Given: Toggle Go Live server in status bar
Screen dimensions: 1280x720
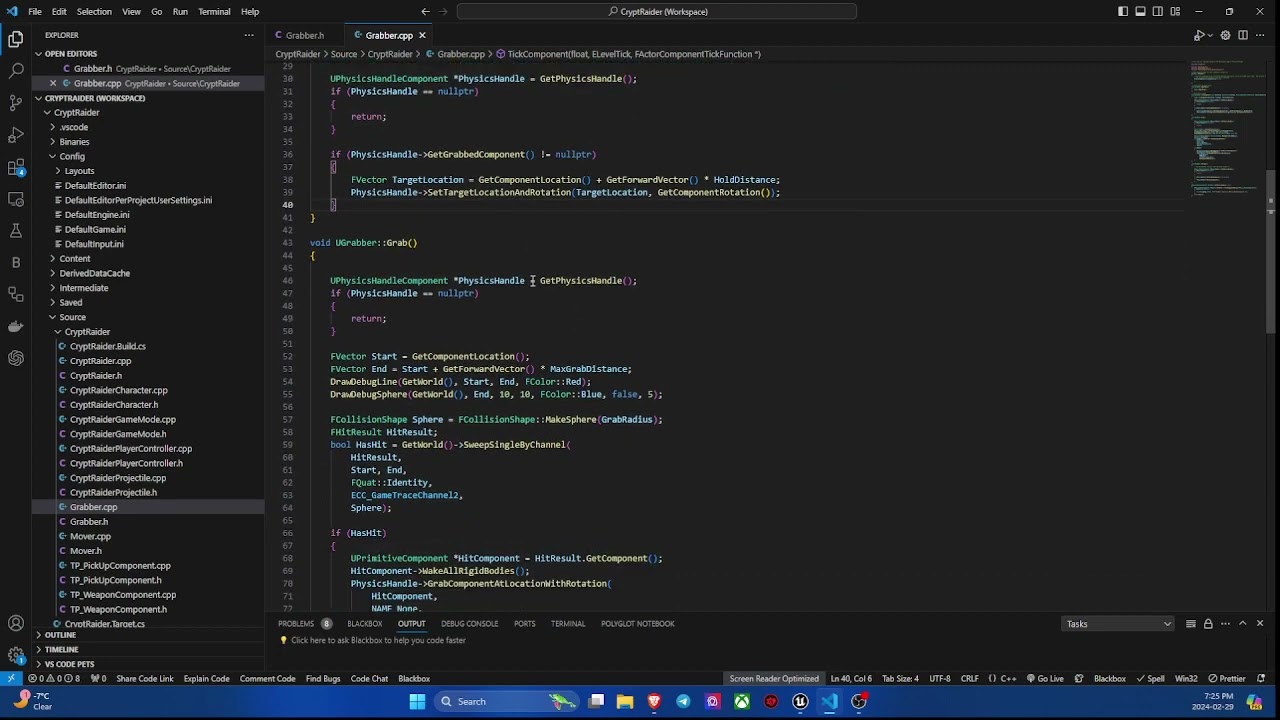Looking at the screenshot, I should pyautogui.click(x=1045, y=679).
